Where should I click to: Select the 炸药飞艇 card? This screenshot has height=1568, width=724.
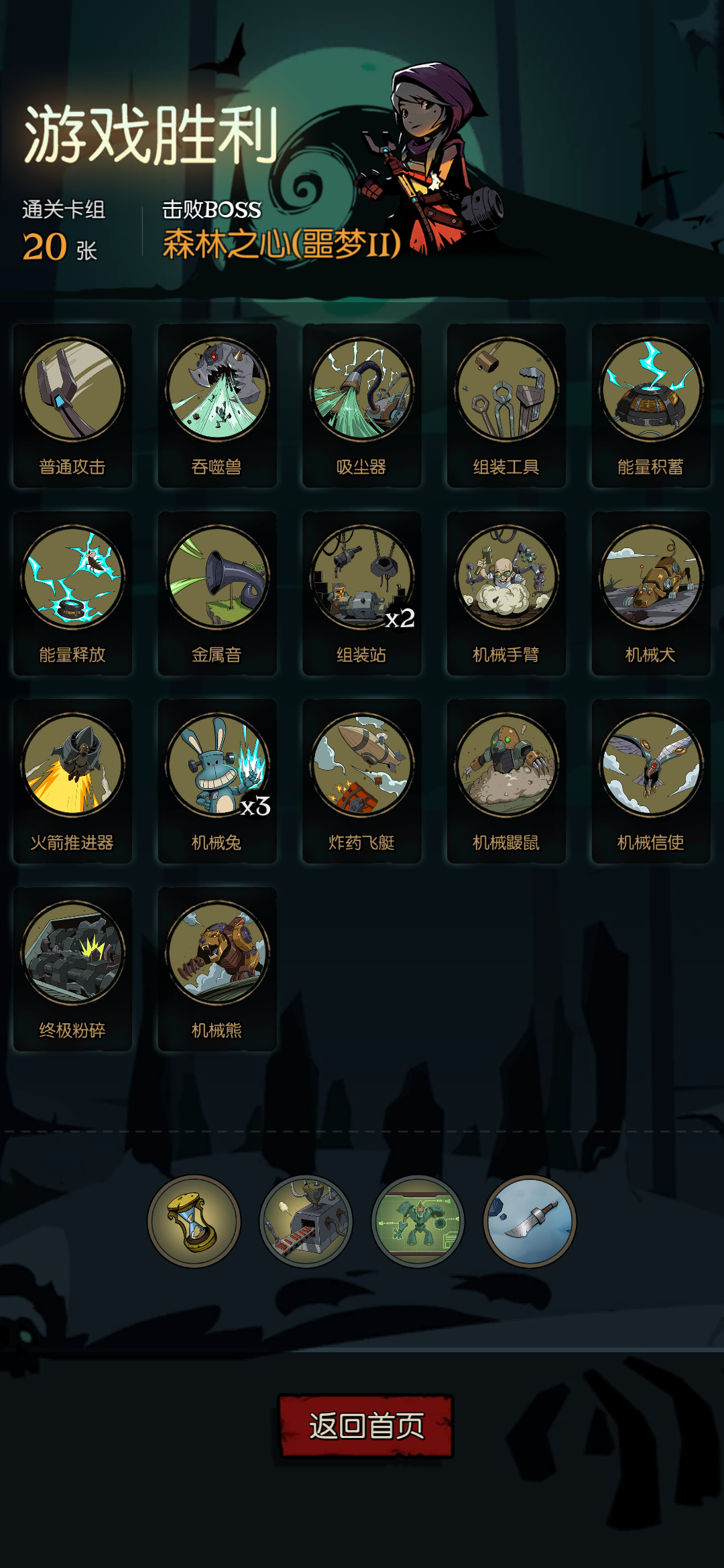tap(362, 781)
